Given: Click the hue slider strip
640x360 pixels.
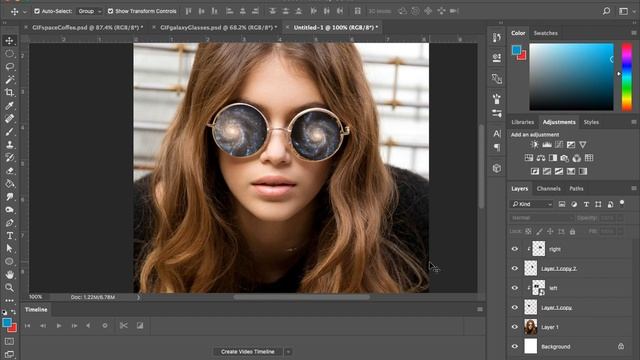Looking at the screenshot, I should coord(627,77).
